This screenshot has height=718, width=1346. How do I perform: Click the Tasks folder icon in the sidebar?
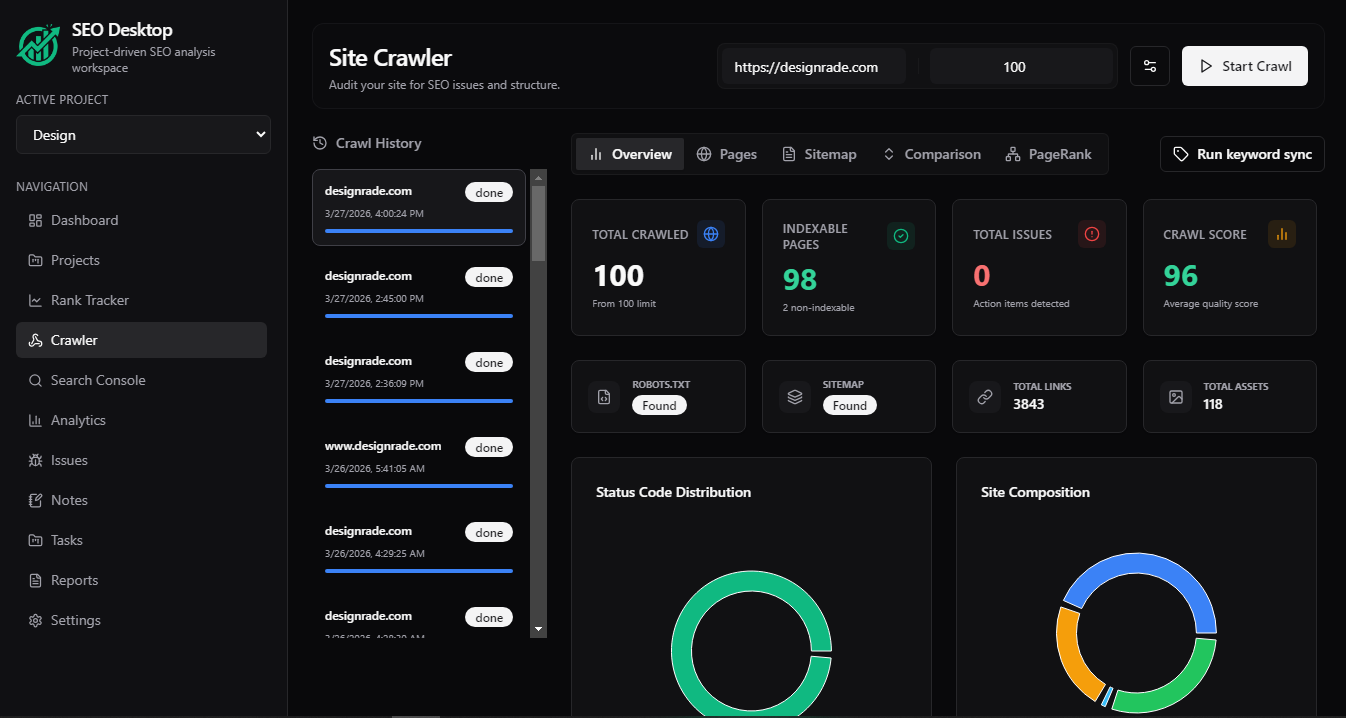click(35, 540)
